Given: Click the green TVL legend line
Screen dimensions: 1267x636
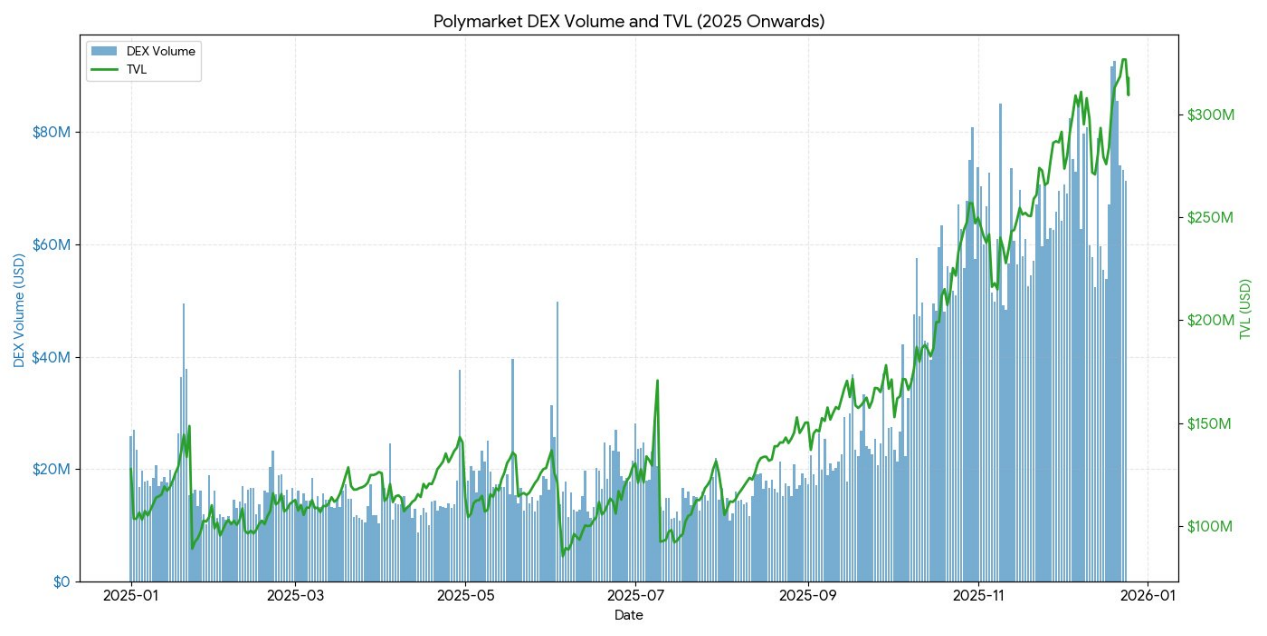Looking at the screenshot, I should (x=104, y=68).
